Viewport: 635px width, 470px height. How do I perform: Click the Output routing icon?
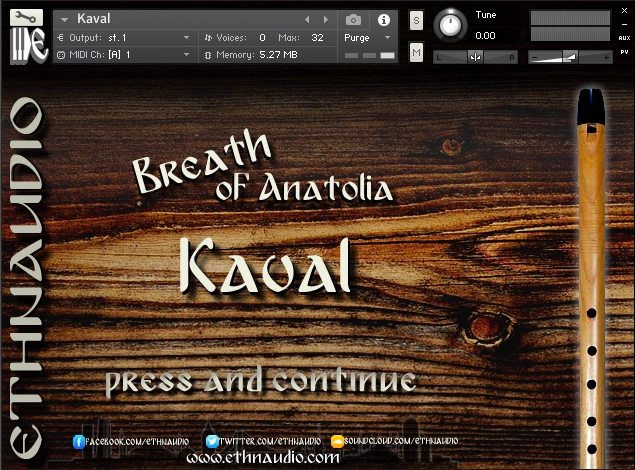tap(60, 38)
